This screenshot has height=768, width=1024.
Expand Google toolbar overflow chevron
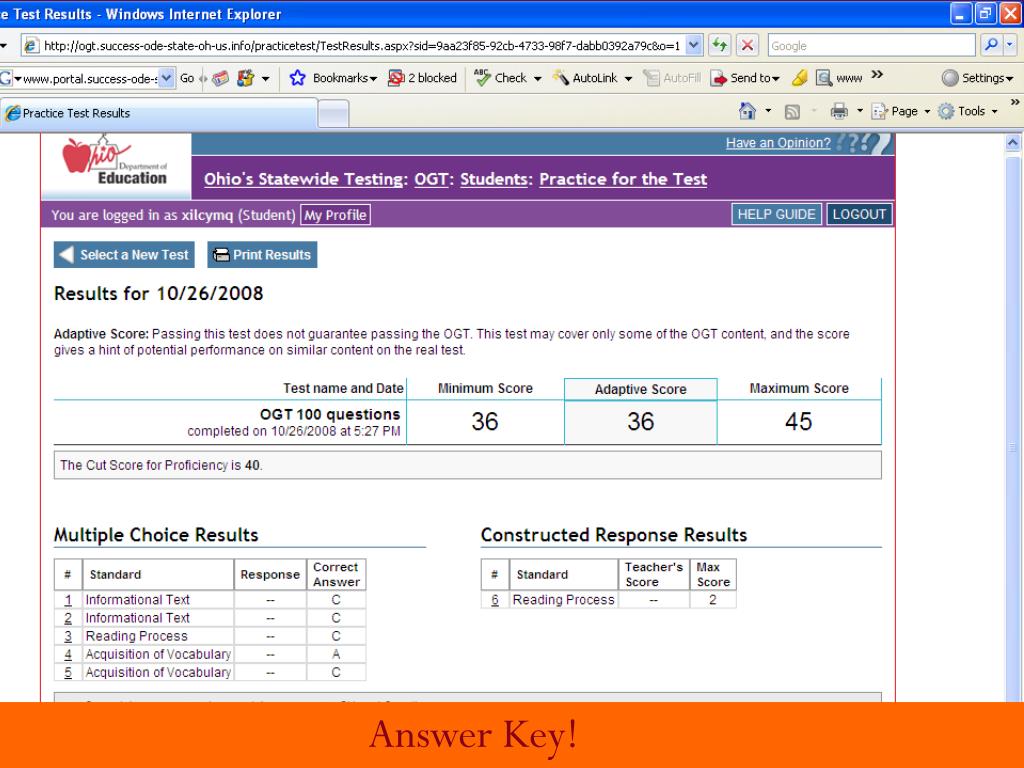[877, 74]
